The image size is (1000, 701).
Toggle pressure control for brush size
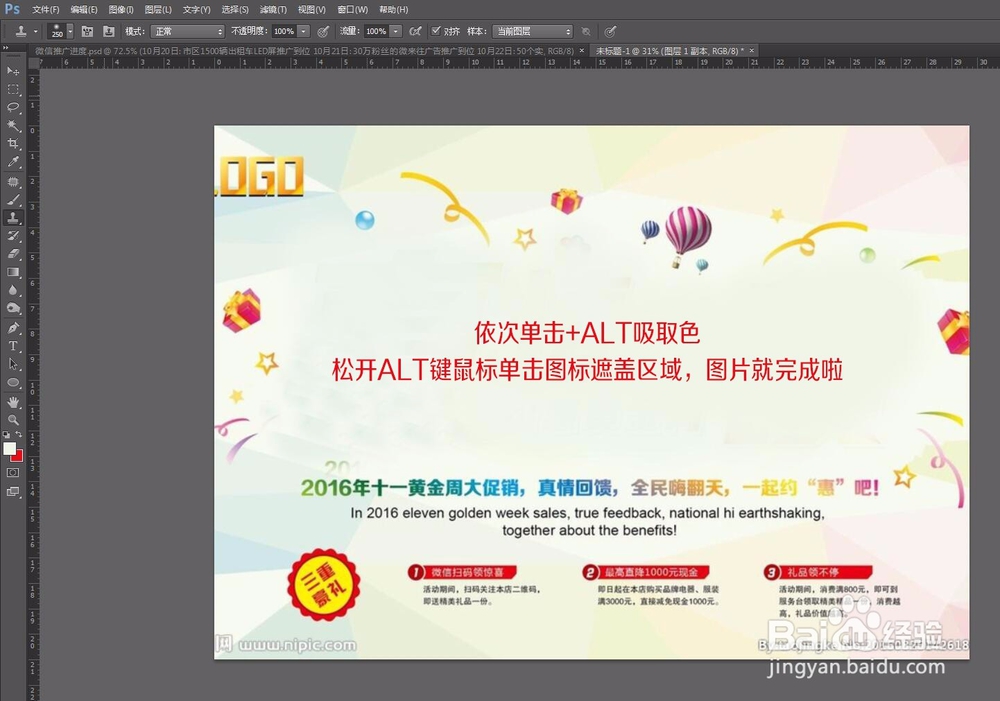pyautogui.click(x=610, y=31)
